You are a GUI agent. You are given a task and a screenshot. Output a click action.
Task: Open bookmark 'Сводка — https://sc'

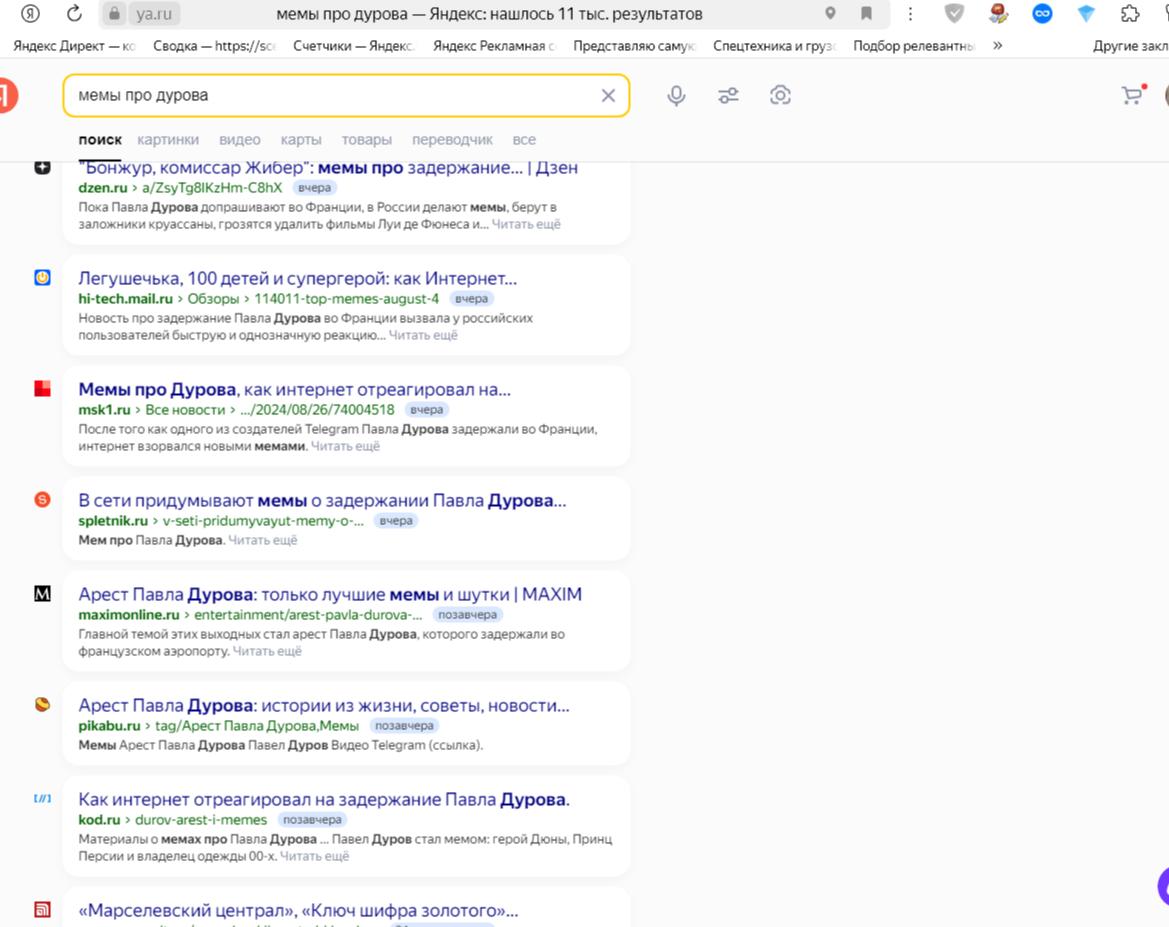214,45
